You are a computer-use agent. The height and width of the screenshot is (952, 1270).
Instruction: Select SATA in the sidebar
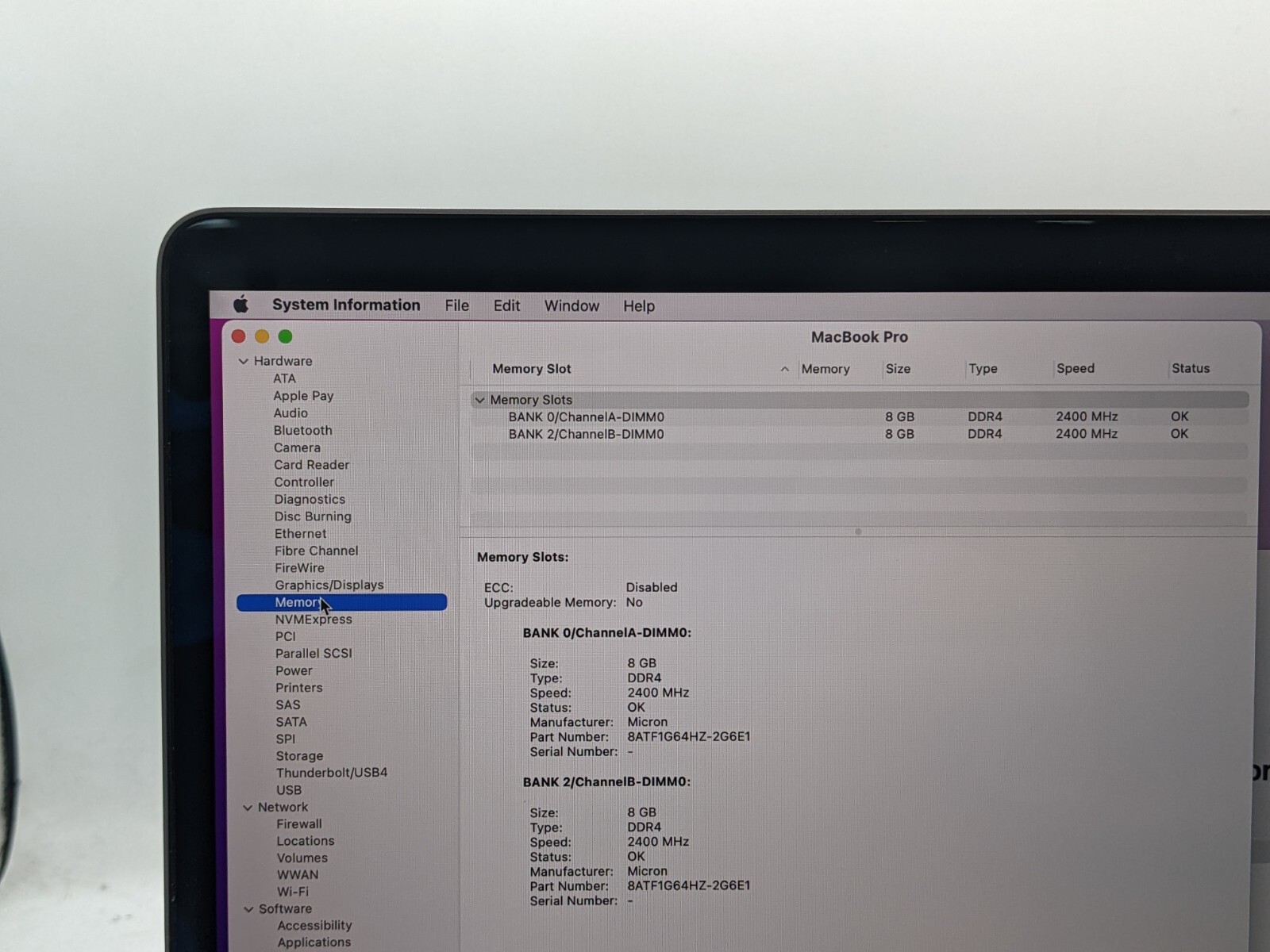pos(291,722)
